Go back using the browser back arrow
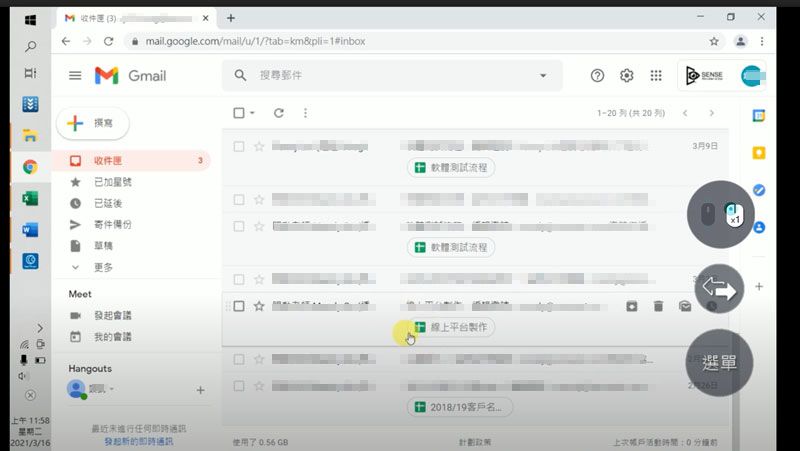The height and width of the screenshot is (451, 800). point(66,41)
